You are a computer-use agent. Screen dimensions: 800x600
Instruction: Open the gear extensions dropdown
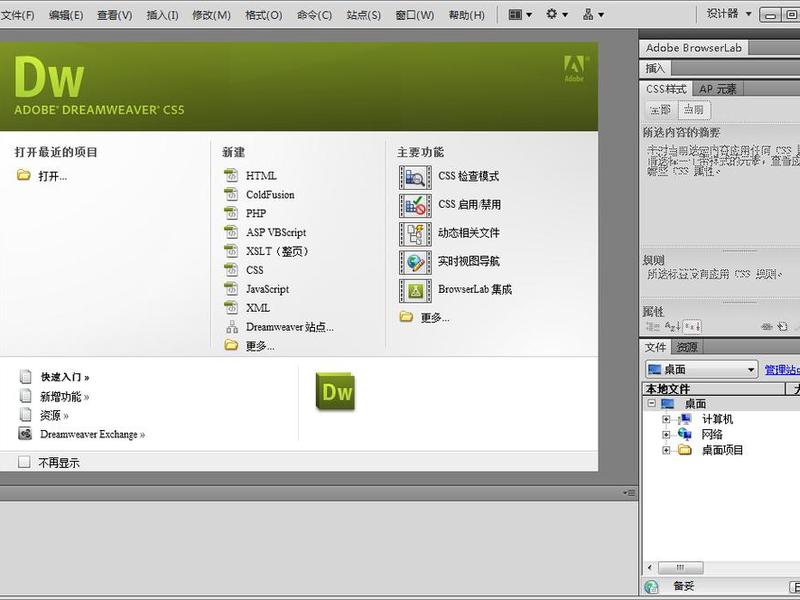557,15
